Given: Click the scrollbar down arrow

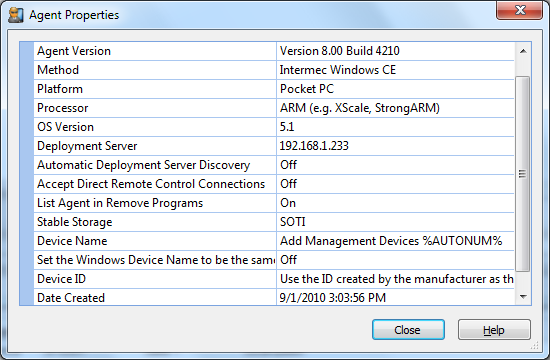Looking at the screenshot, I should 523,297.
